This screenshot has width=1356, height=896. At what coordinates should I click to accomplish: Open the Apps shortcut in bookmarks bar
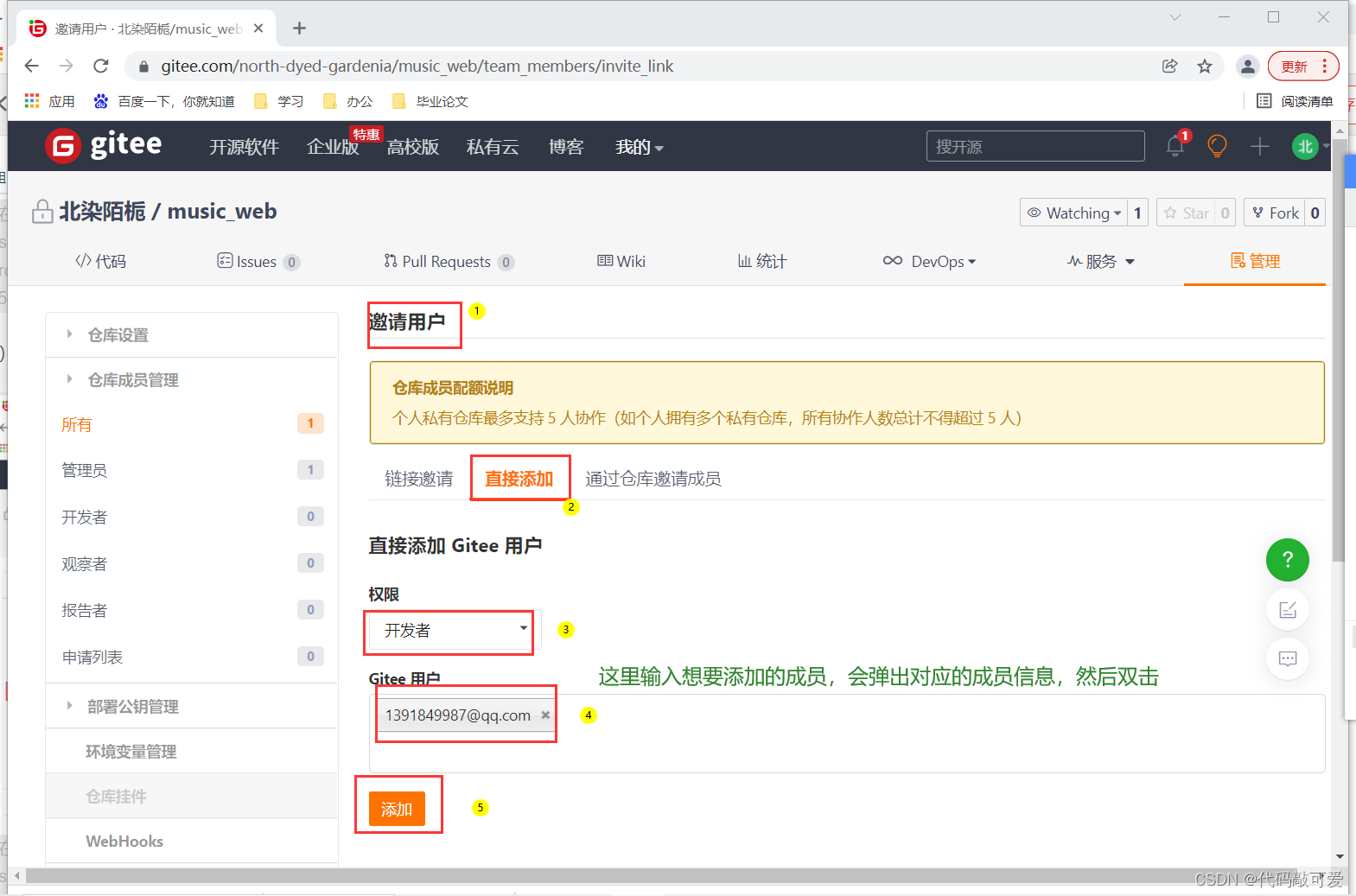pyautogui.click(x=49, y=101)
